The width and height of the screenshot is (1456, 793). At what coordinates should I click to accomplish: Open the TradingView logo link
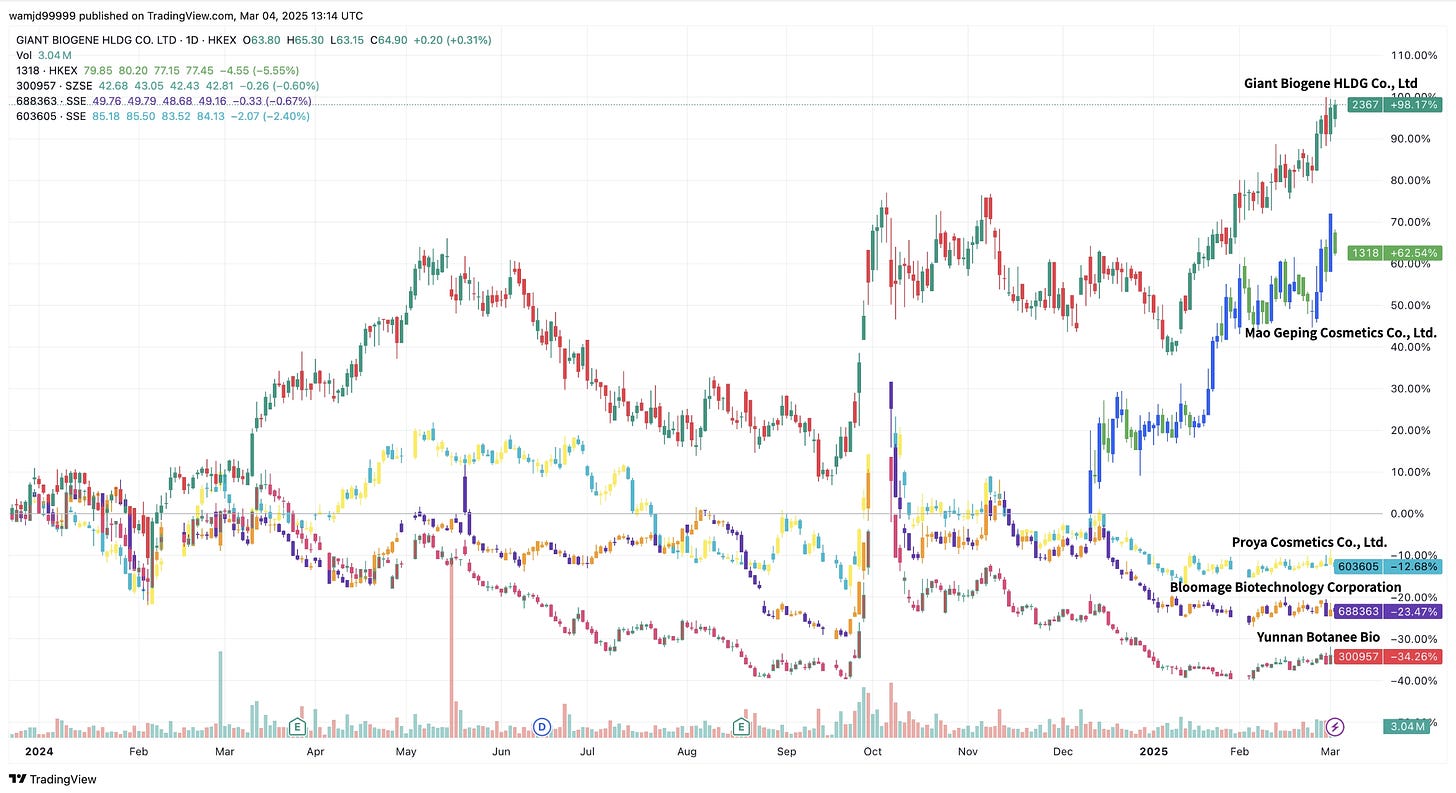(53, 779)
